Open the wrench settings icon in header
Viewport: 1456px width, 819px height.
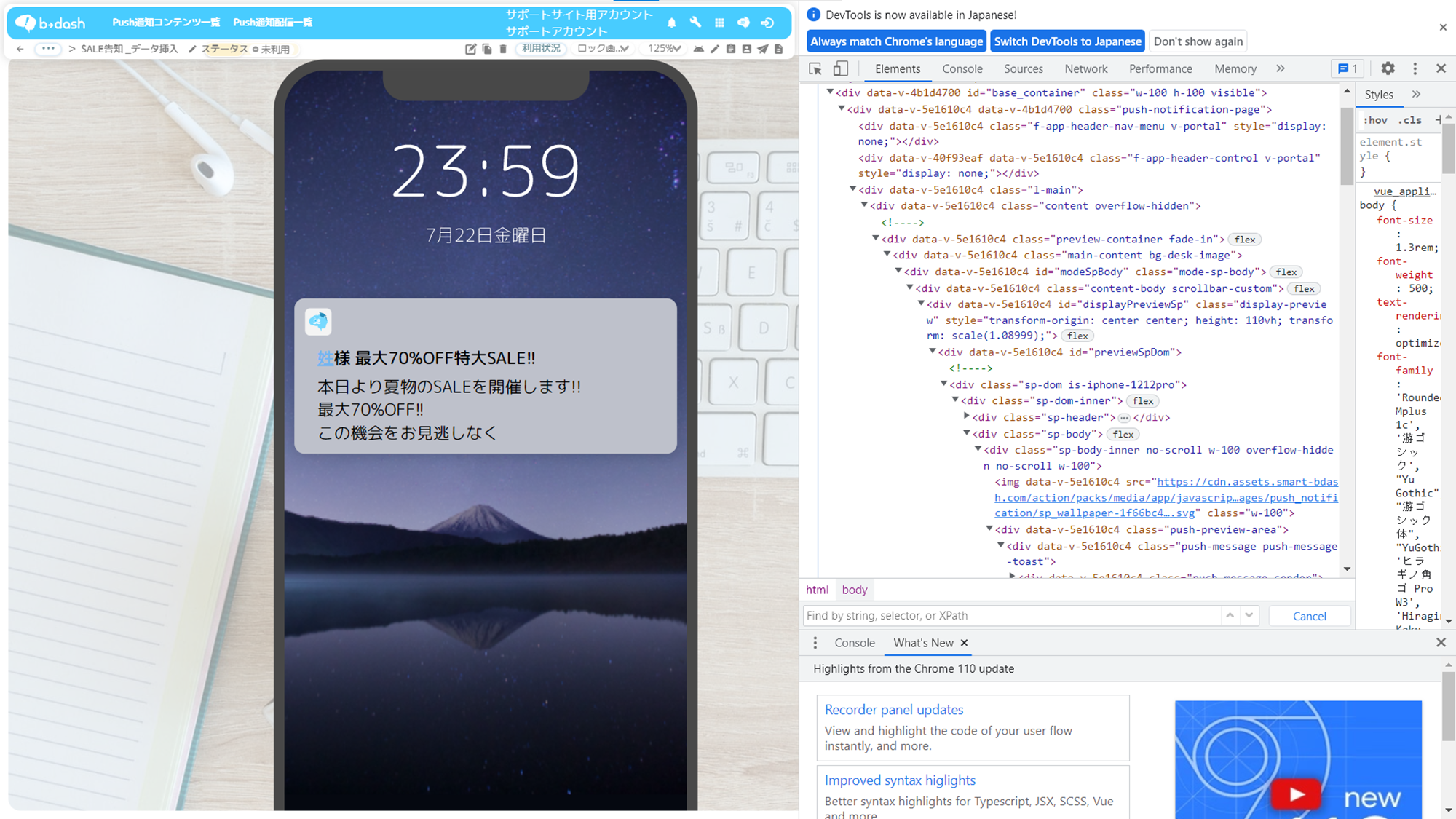click(695, 23)
